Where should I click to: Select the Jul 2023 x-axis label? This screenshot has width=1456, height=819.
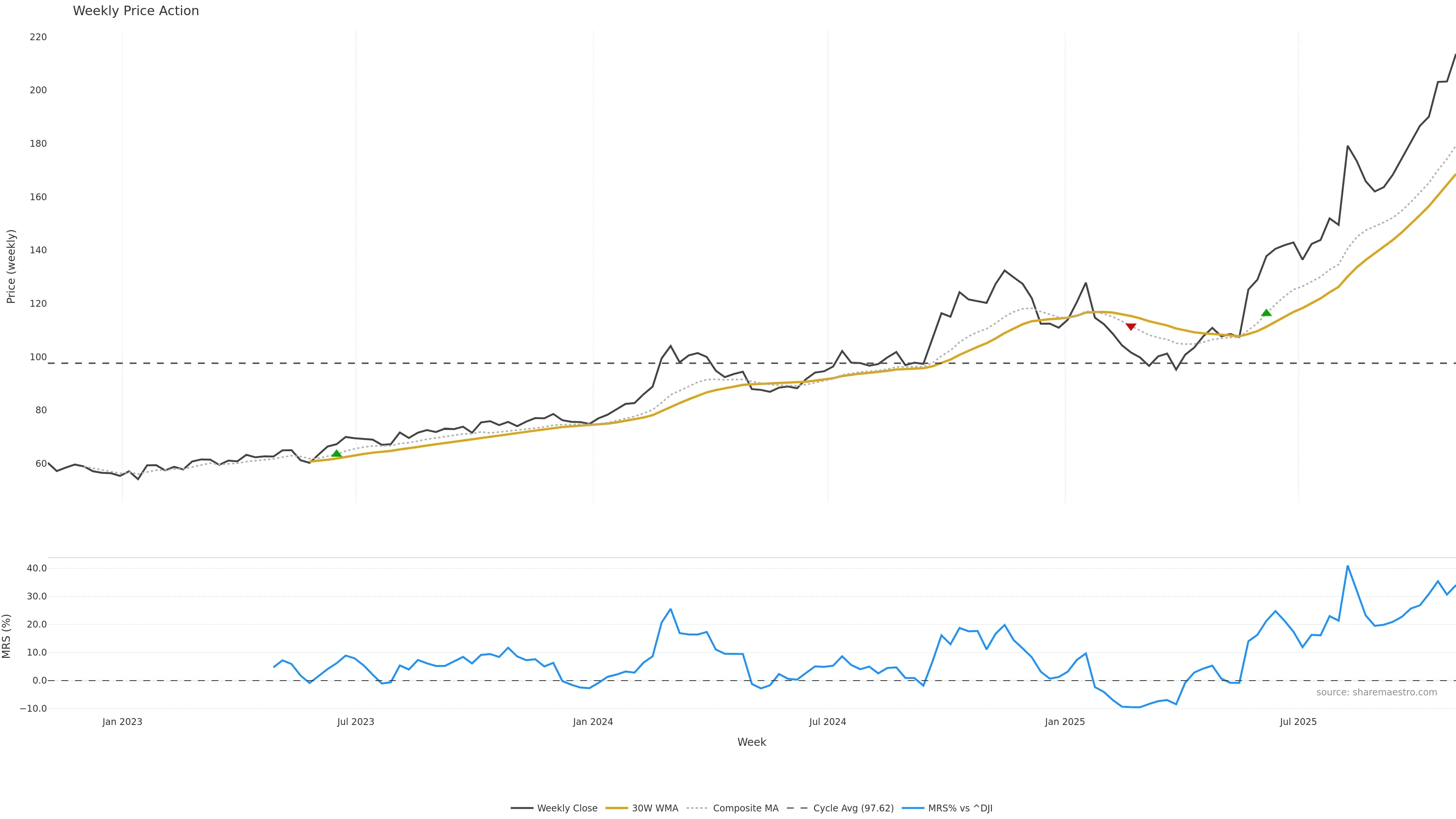pos(356,722)
